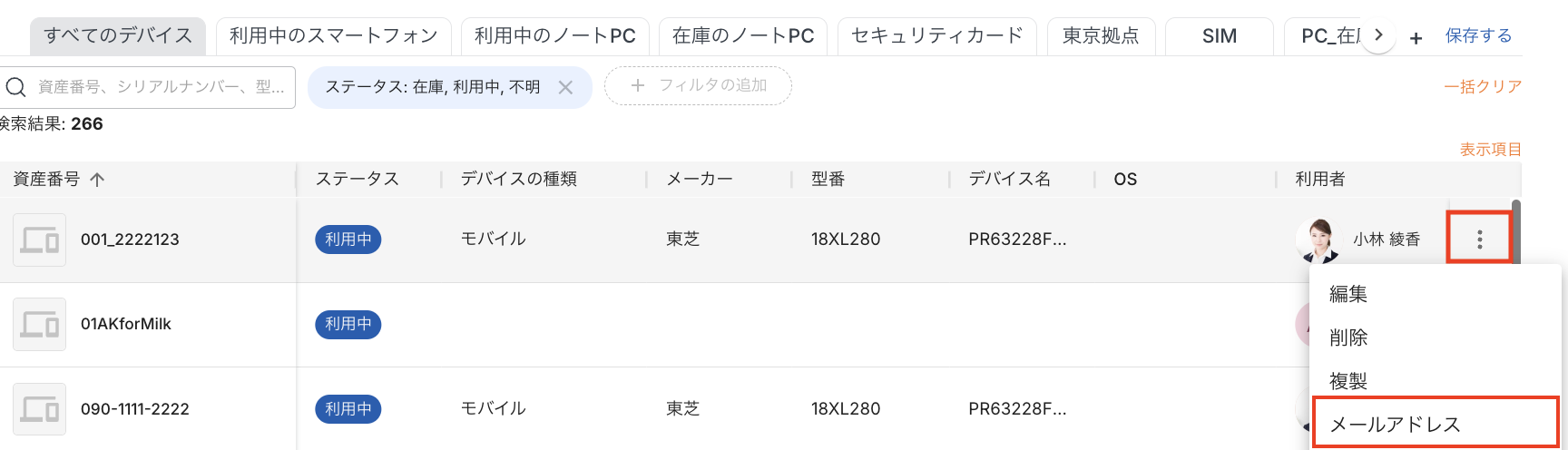This screenshot has height=450, width=1568.
Task: Switch to the セキュリティカード tab
Action: point(937,36)
